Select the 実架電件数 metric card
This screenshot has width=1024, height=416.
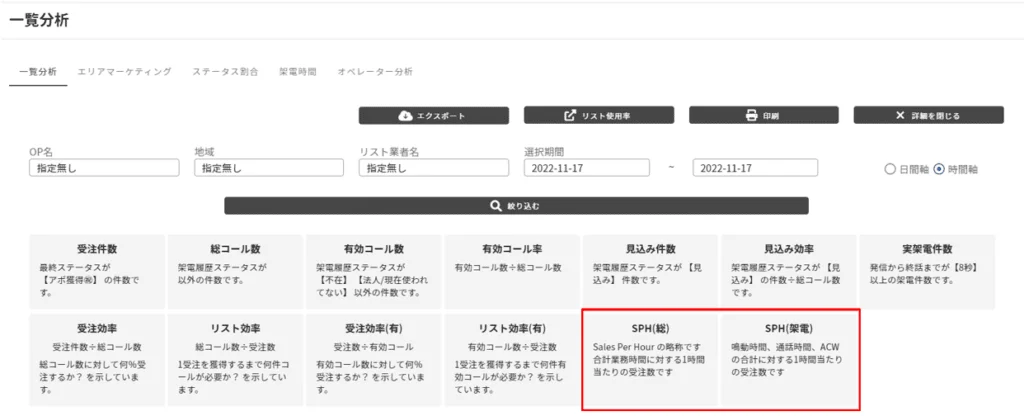pos(927,270)
